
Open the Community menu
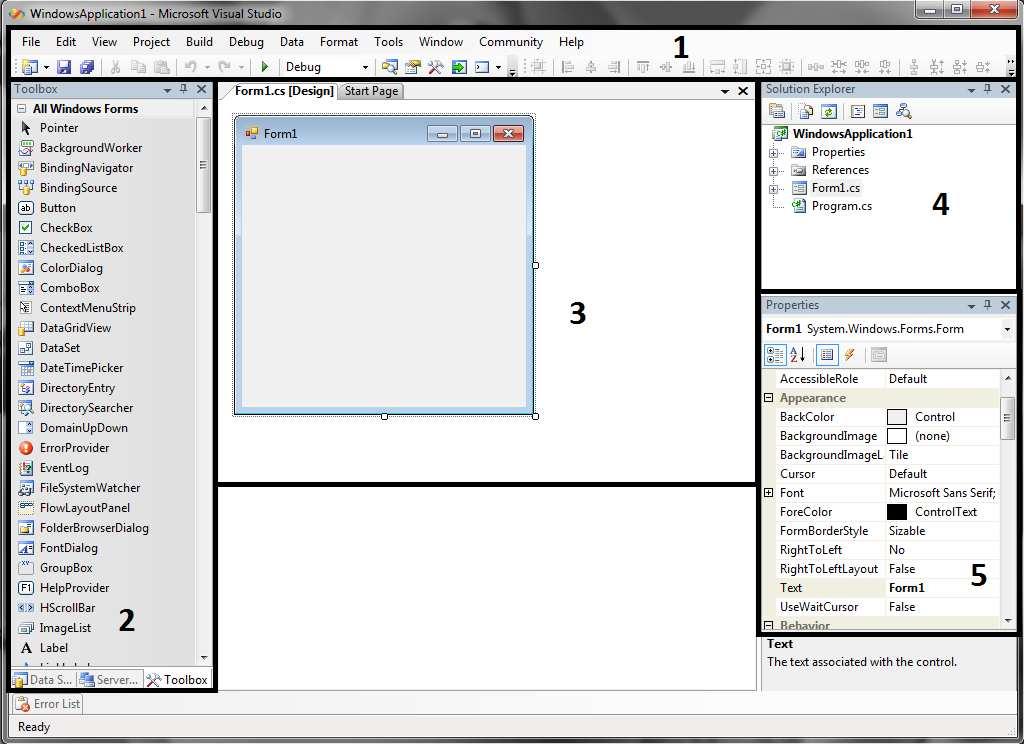click(511, 42)
